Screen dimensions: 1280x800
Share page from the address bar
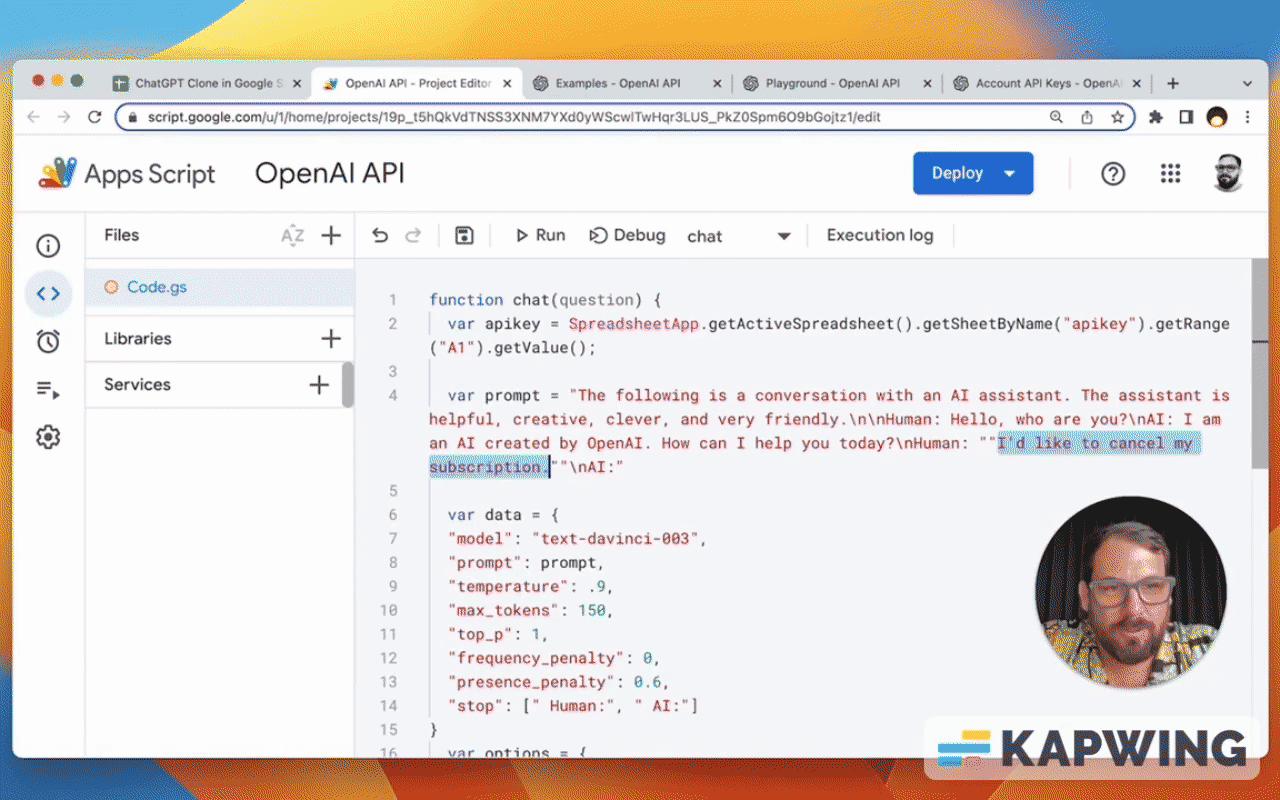click(x=1087, y=117)
